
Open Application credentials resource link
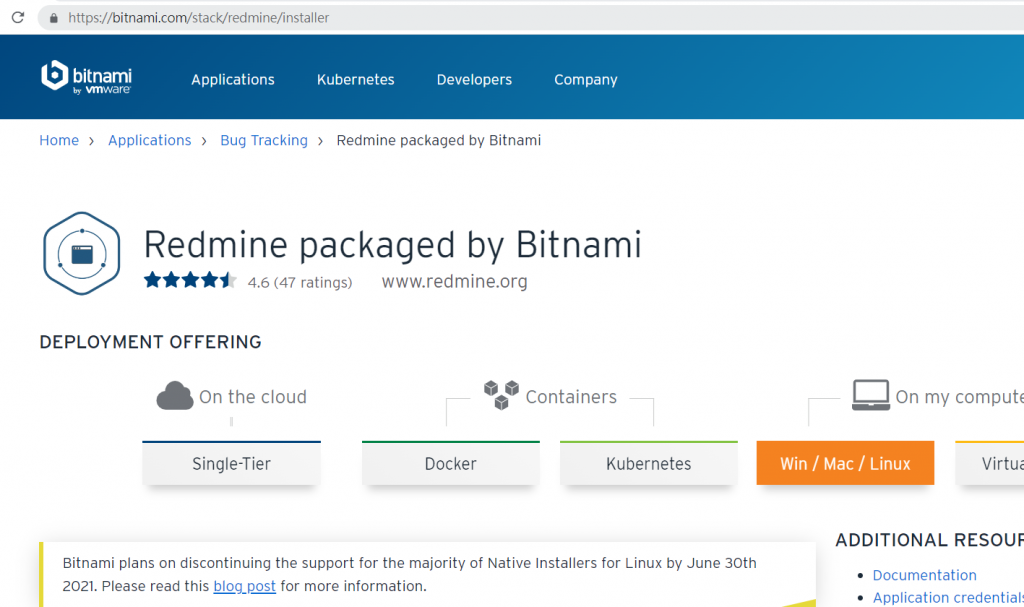[948, 598]
